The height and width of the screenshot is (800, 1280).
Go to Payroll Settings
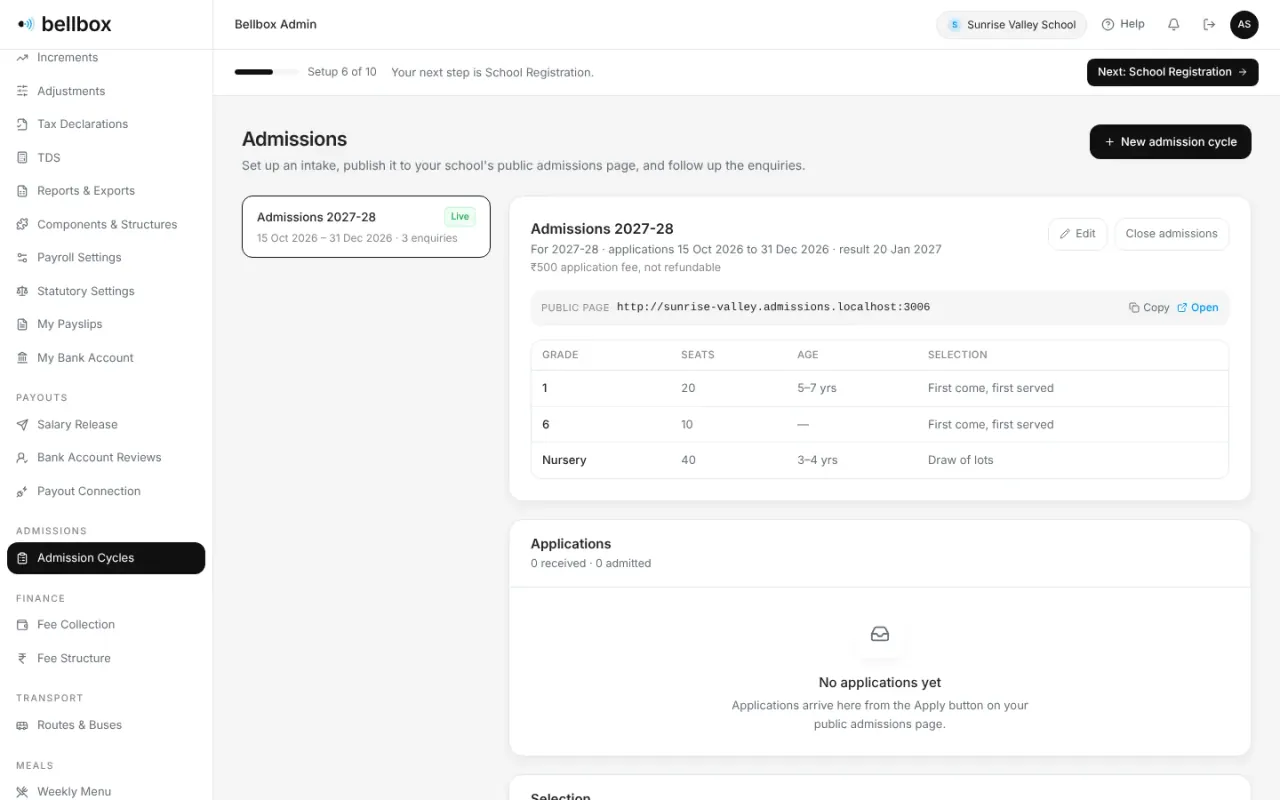pyautogui.click(x=106, y=257)
